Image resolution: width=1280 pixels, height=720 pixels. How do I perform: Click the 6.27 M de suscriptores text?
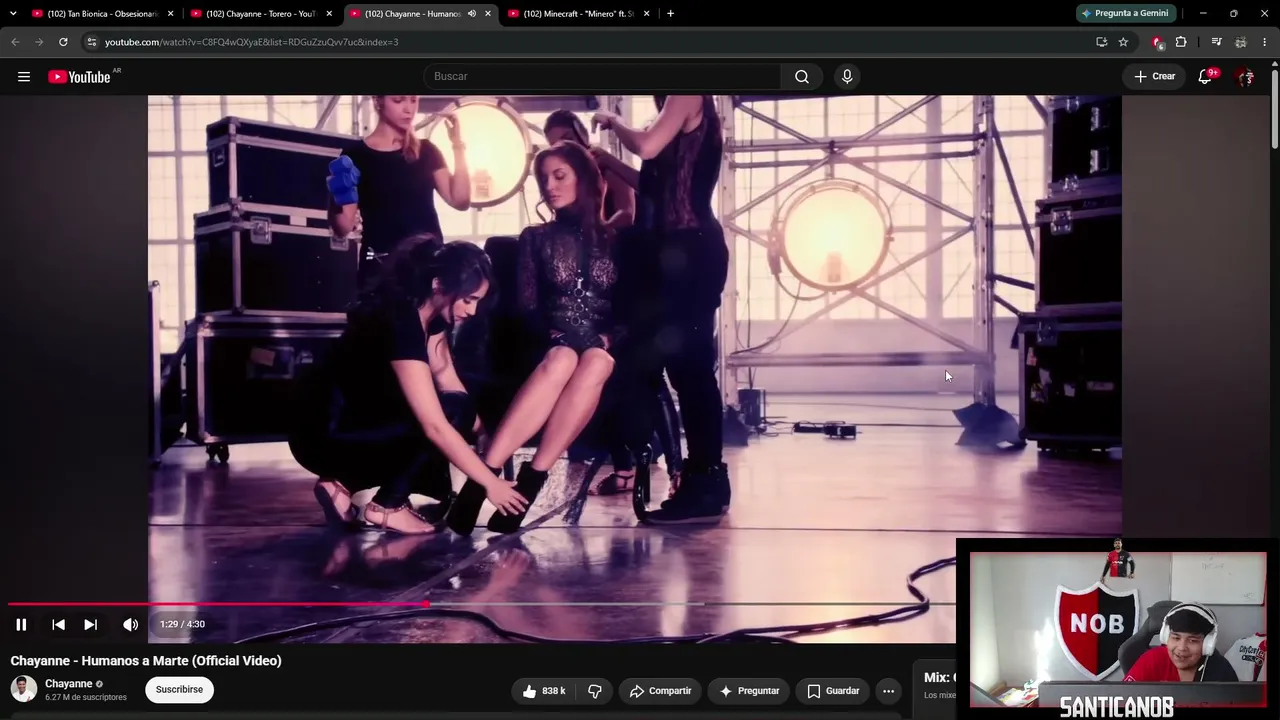[86, 697]
